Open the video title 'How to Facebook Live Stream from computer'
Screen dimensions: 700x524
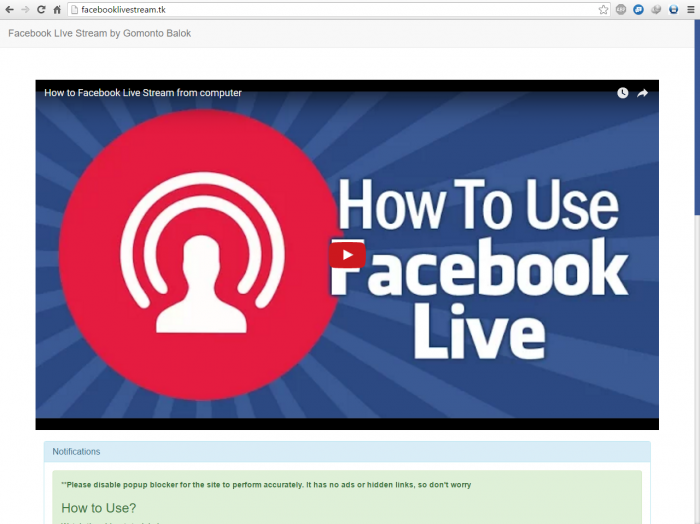point(143,93)
